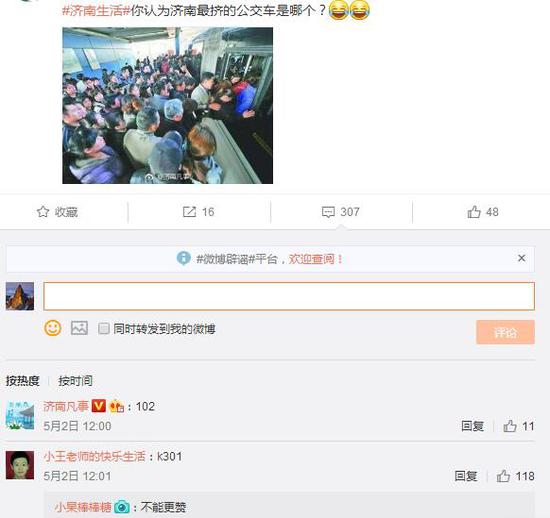This screenshot has width=550, height=518.
Task: Open the crowded bus photo thumbnail
Action: (168, 105)
